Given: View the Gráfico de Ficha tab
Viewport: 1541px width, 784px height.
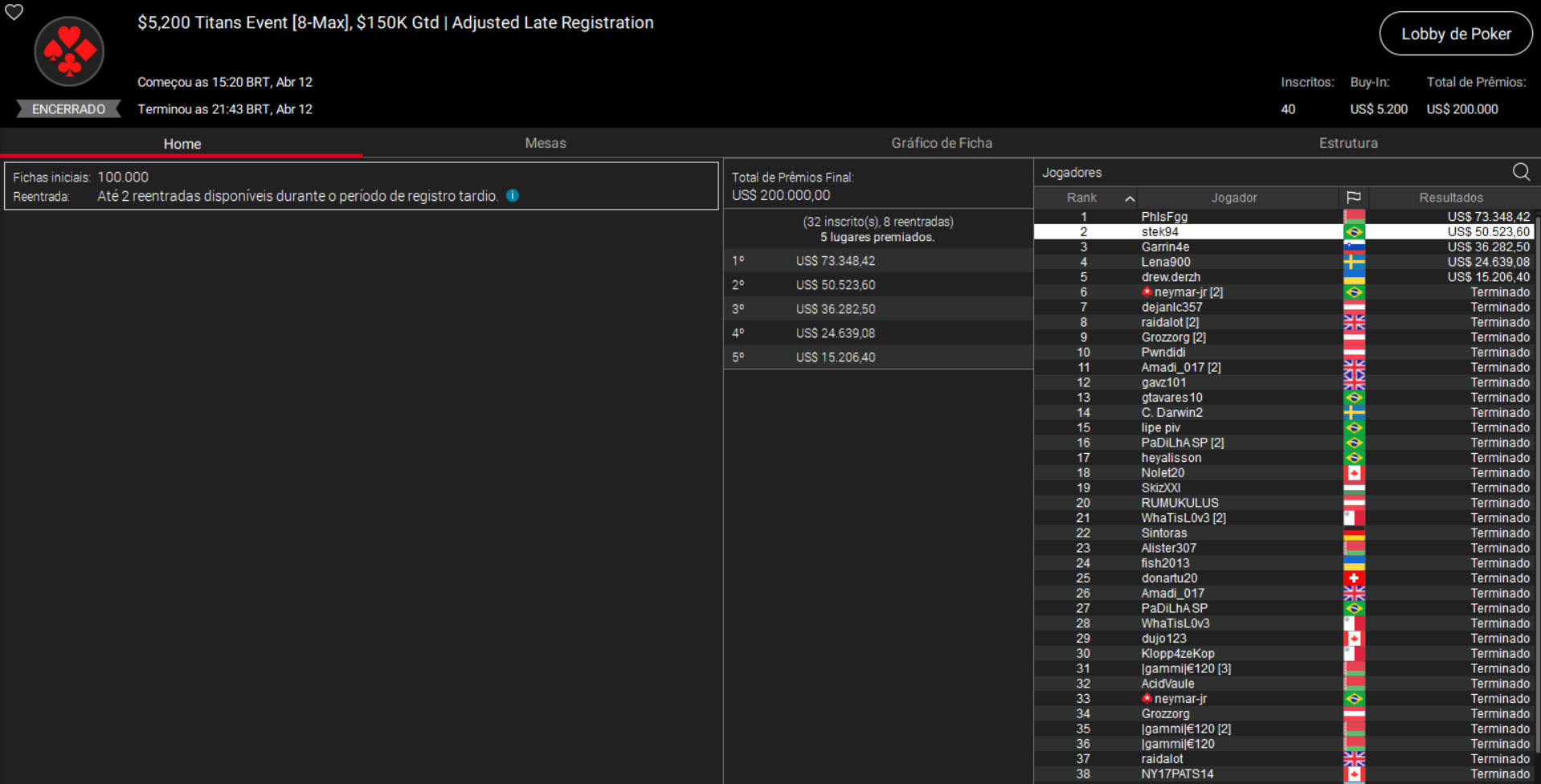Looking at the screenshot, I should [941, 143].
